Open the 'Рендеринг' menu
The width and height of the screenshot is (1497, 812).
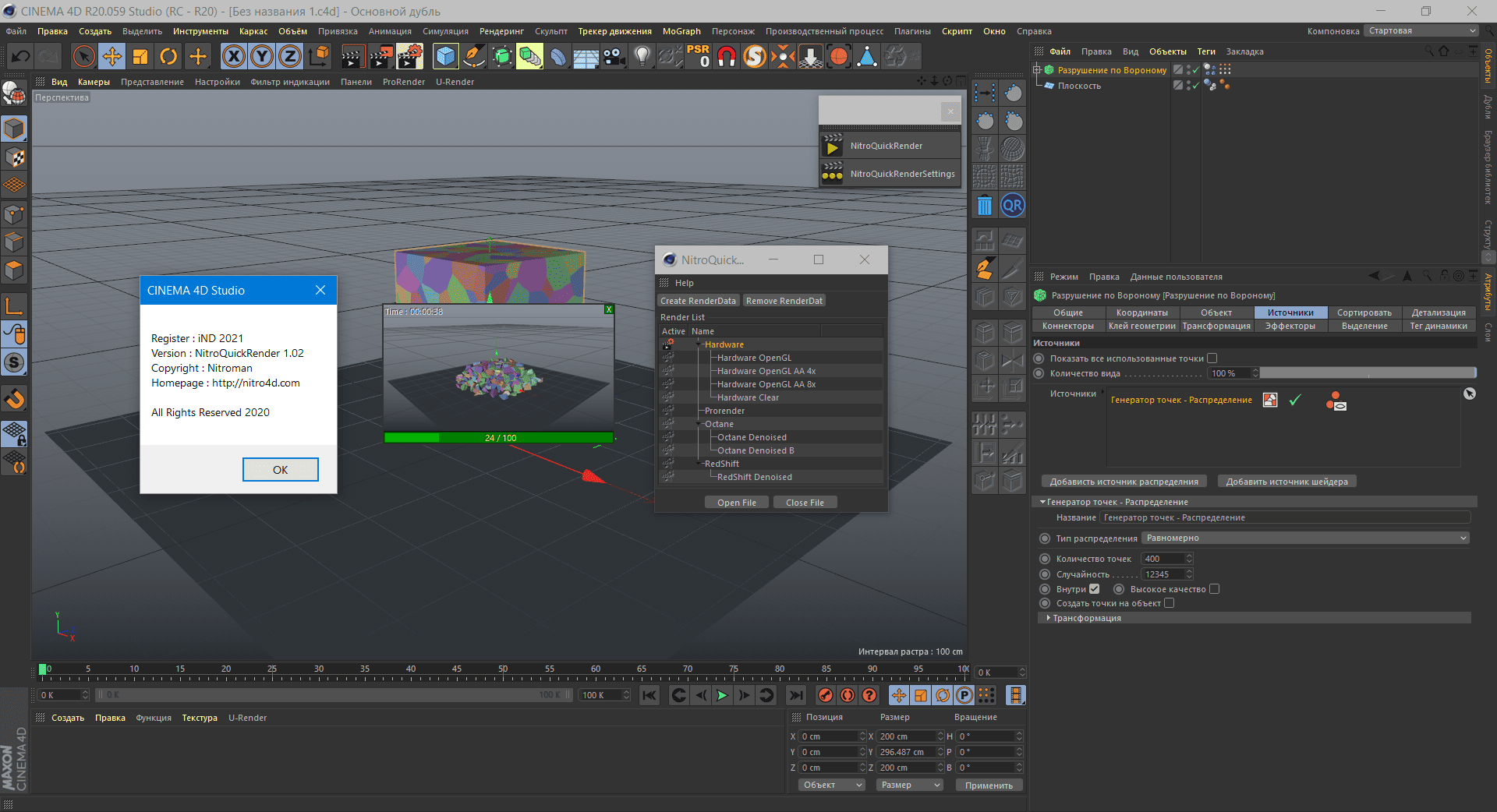click(x=501, y=31)
